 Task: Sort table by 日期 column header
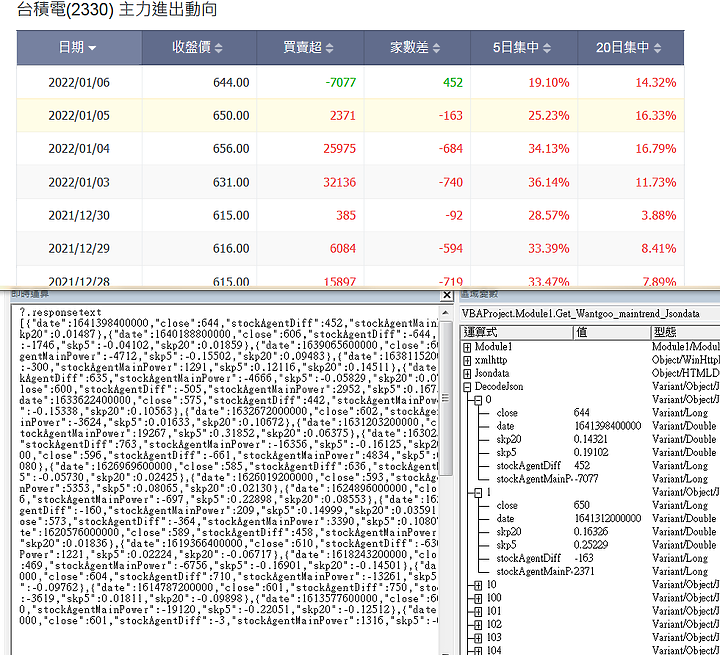(79, 47)
